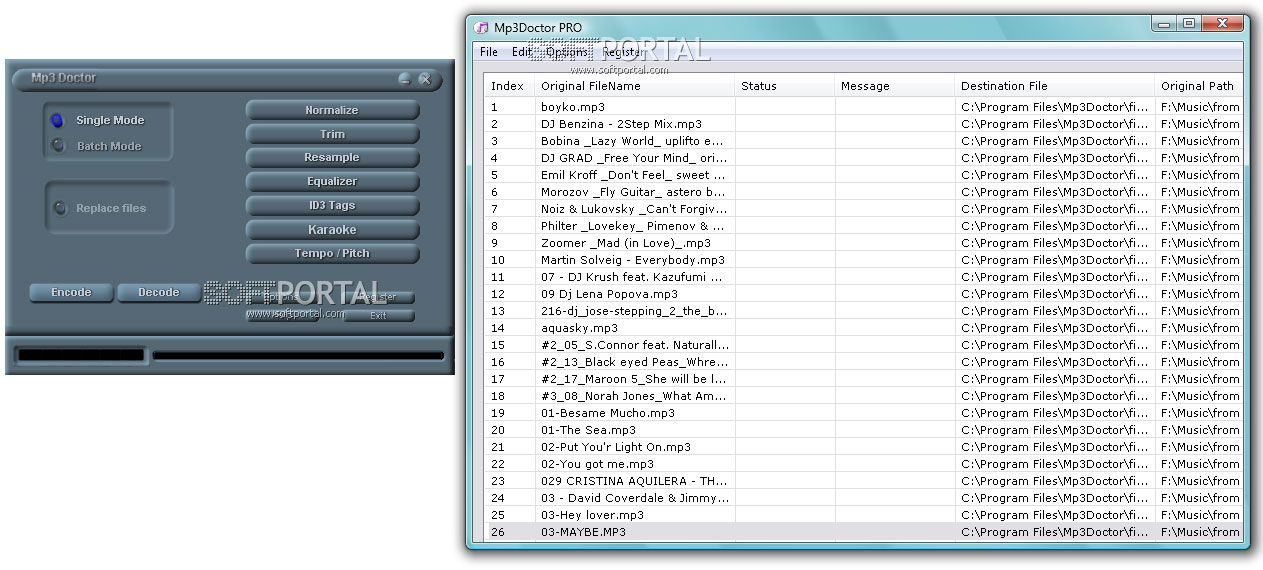Click the Mp3Doctor PRO title bar music icon
This screenshot has height=570, width=1263.
[x=482, y=27]
